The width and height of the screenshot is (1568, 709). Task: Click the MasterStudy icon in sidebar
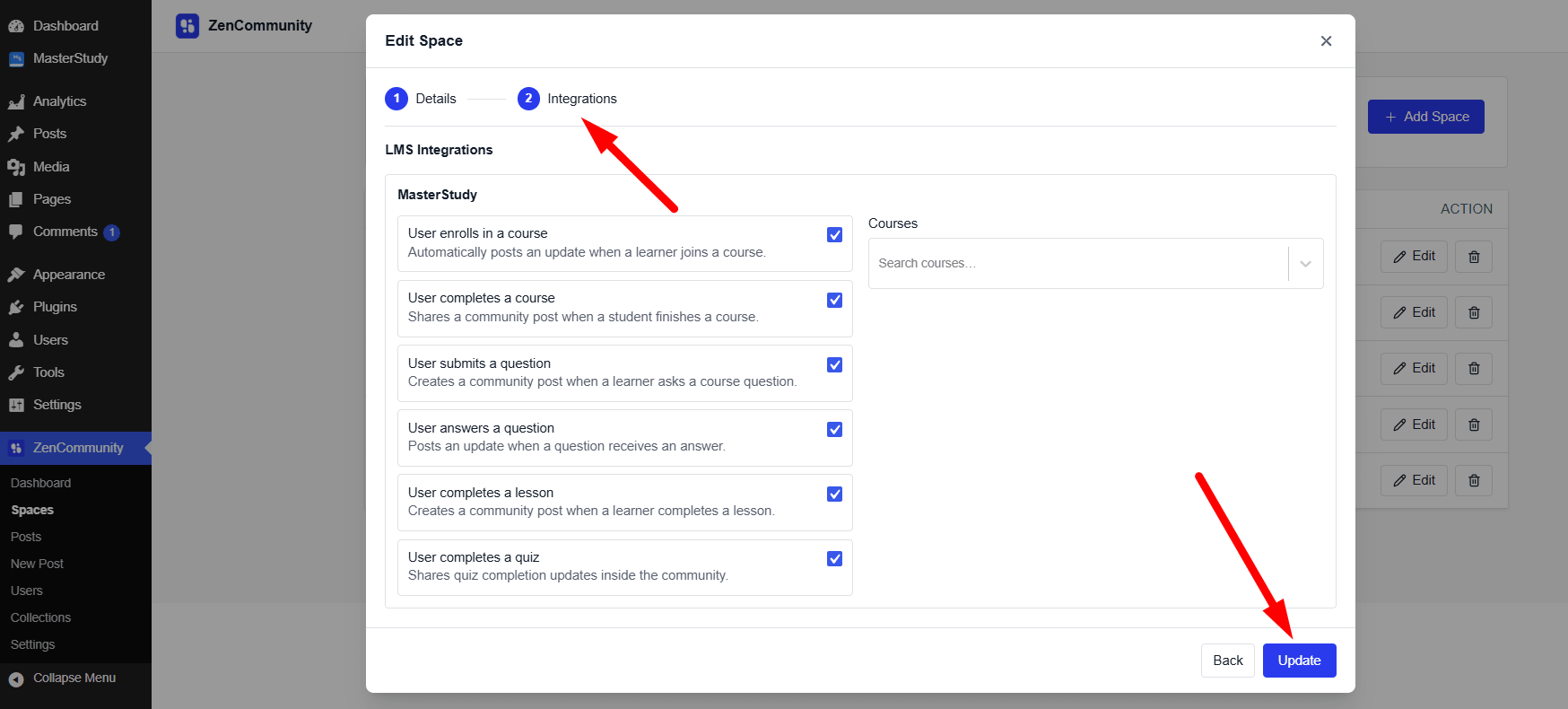16,59
